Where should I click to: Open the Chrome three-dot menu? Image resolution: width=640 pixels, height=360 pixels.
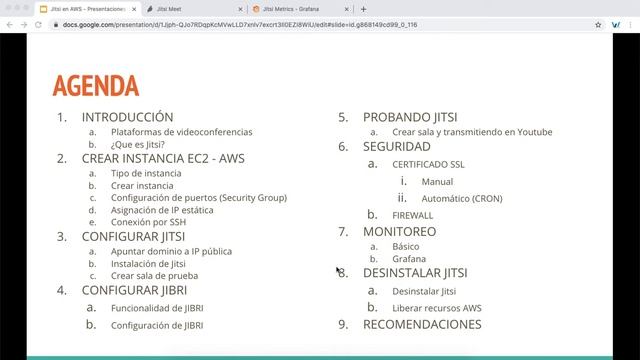pos(631,25)
